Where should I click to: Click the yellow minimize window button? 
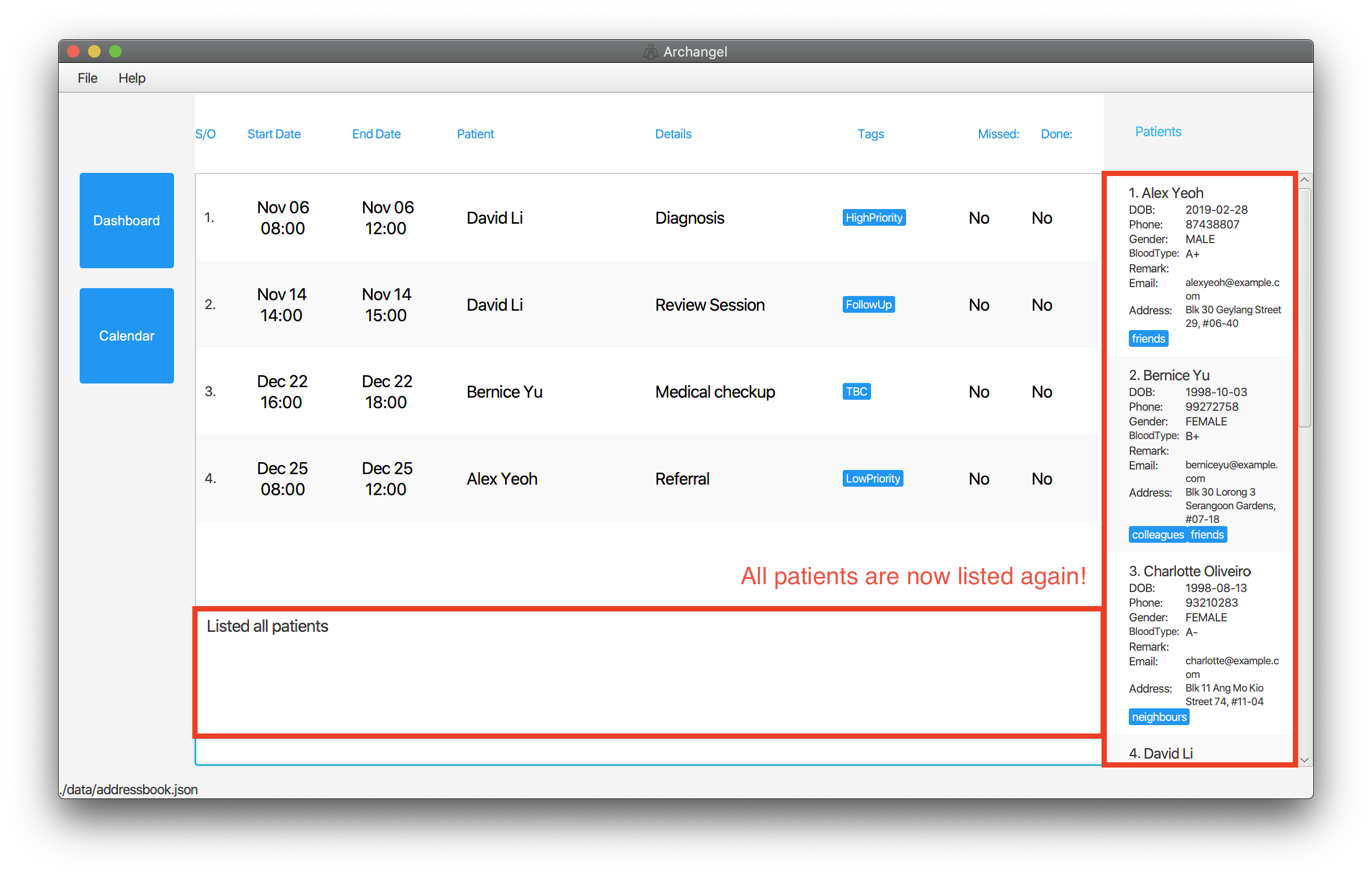(x=94, y=52)
